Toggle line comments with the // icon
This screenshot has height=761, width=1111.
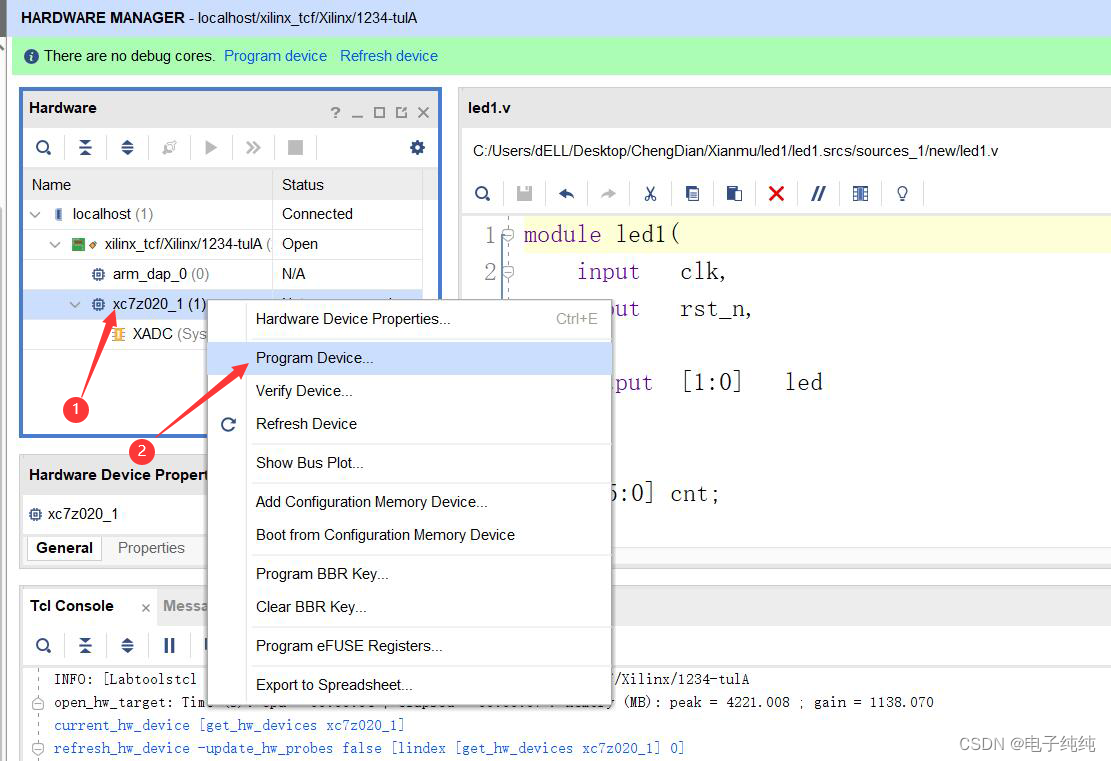(818, 193)
